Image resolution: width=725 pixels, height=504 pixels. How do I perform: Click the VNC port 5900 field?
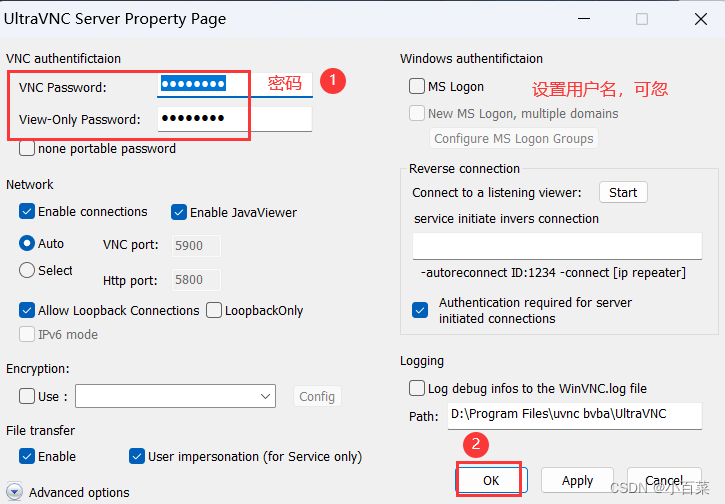(196, 246)
